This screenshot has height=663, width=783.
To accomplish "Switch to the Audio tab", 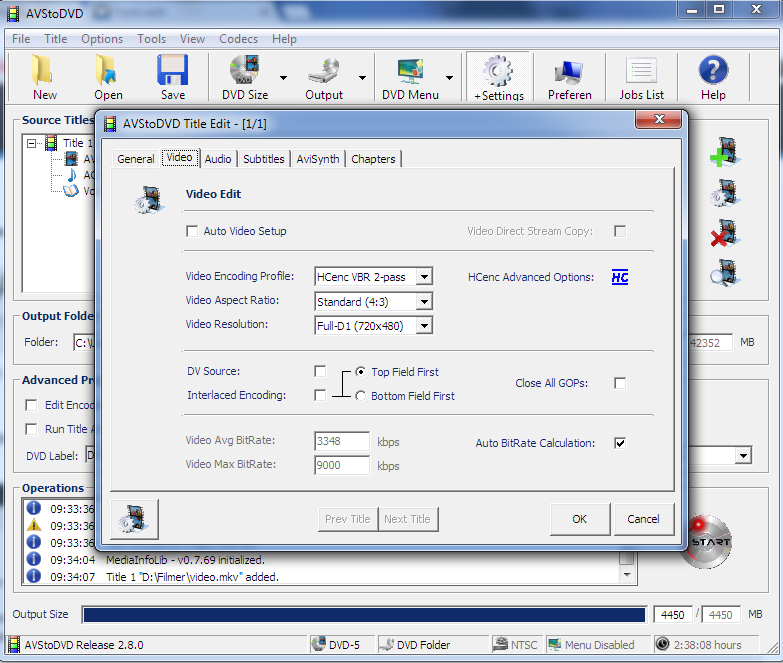I will click(x=218, y=159).
